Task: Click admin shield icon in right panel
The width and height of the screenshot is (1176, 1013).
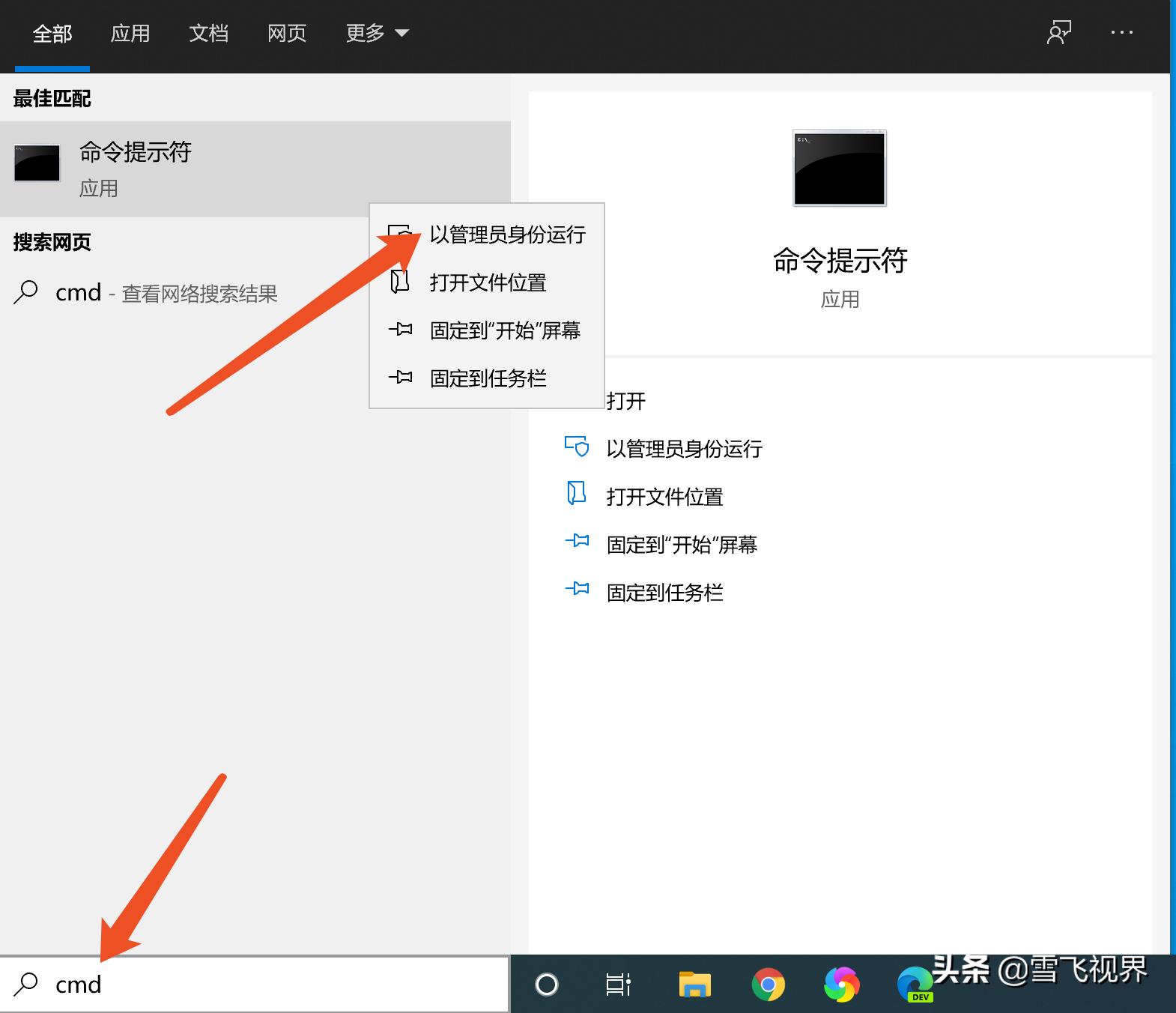Action: pyautogui.click(x=577, y=447)
